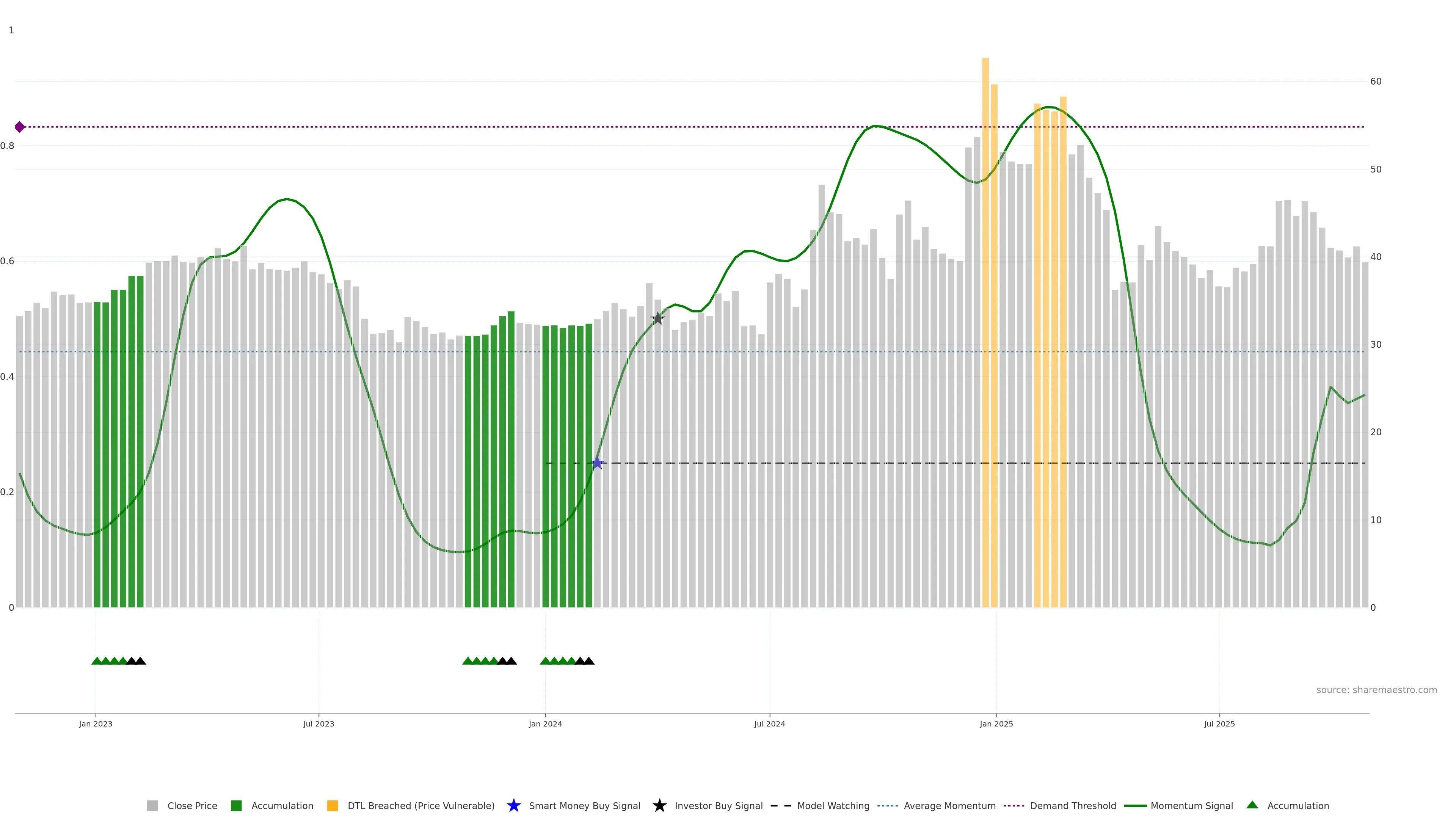
Task: Click the dashed Model Watching line on chart
Action: (848, 463)
